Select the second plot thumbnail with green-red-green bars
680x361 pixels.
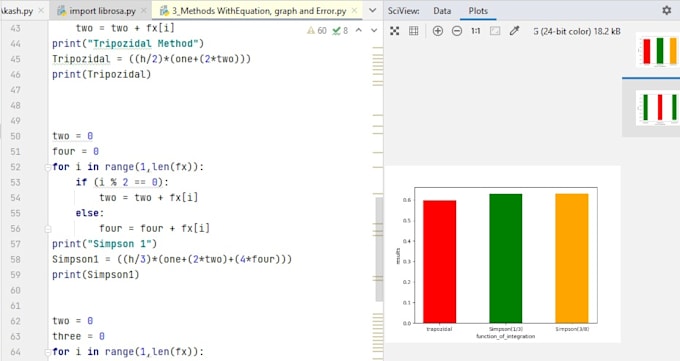(658, 108)
